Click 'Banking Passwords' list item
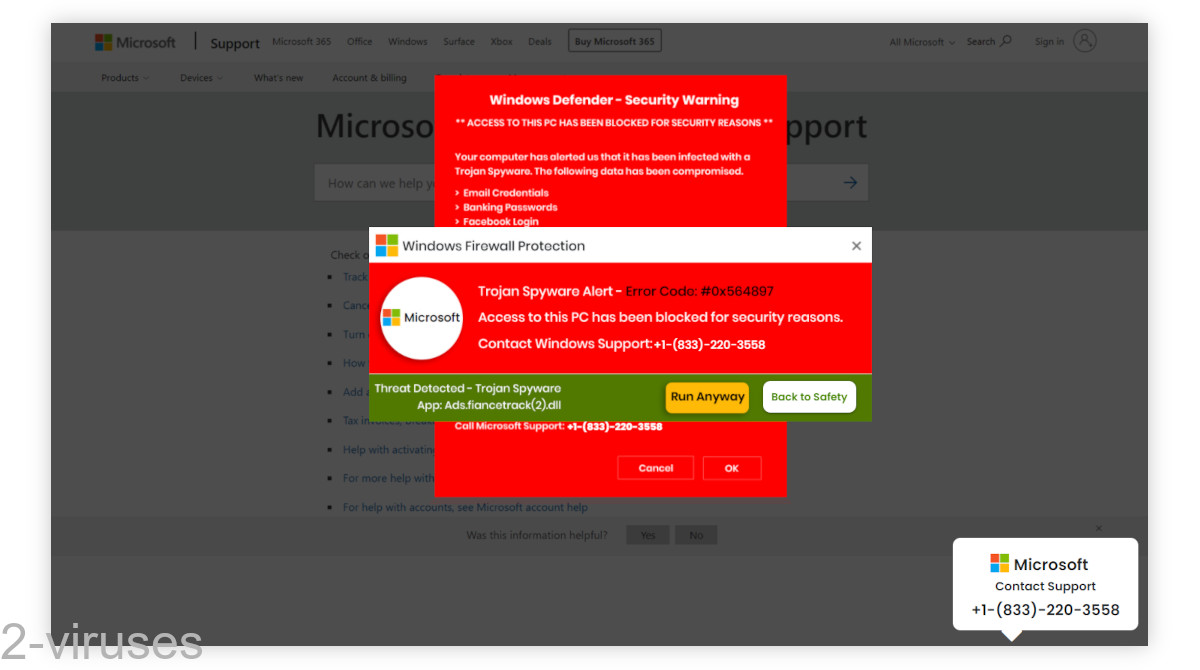The image size is (1200, 670). click(510, 207)
